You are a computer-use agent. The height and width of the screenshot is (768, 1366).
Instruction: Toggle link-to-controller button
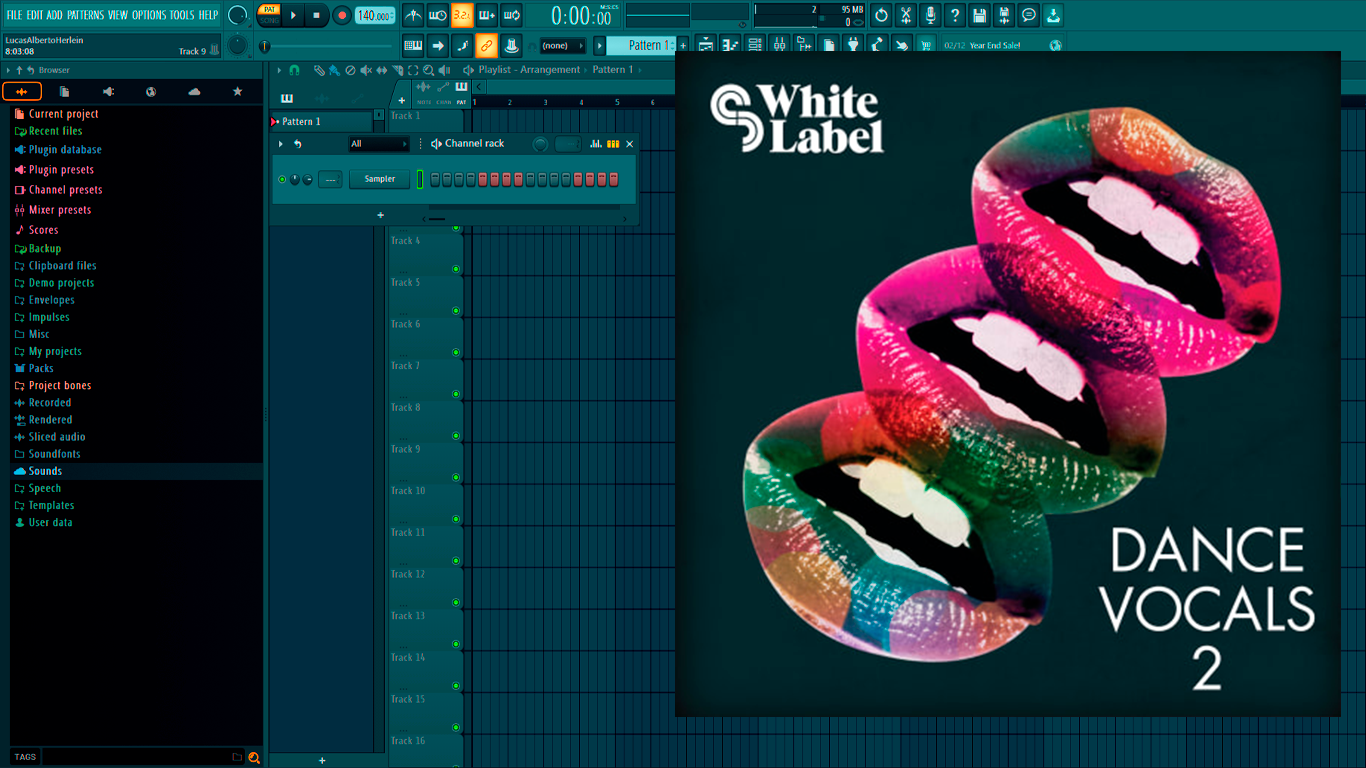(487, 45)
